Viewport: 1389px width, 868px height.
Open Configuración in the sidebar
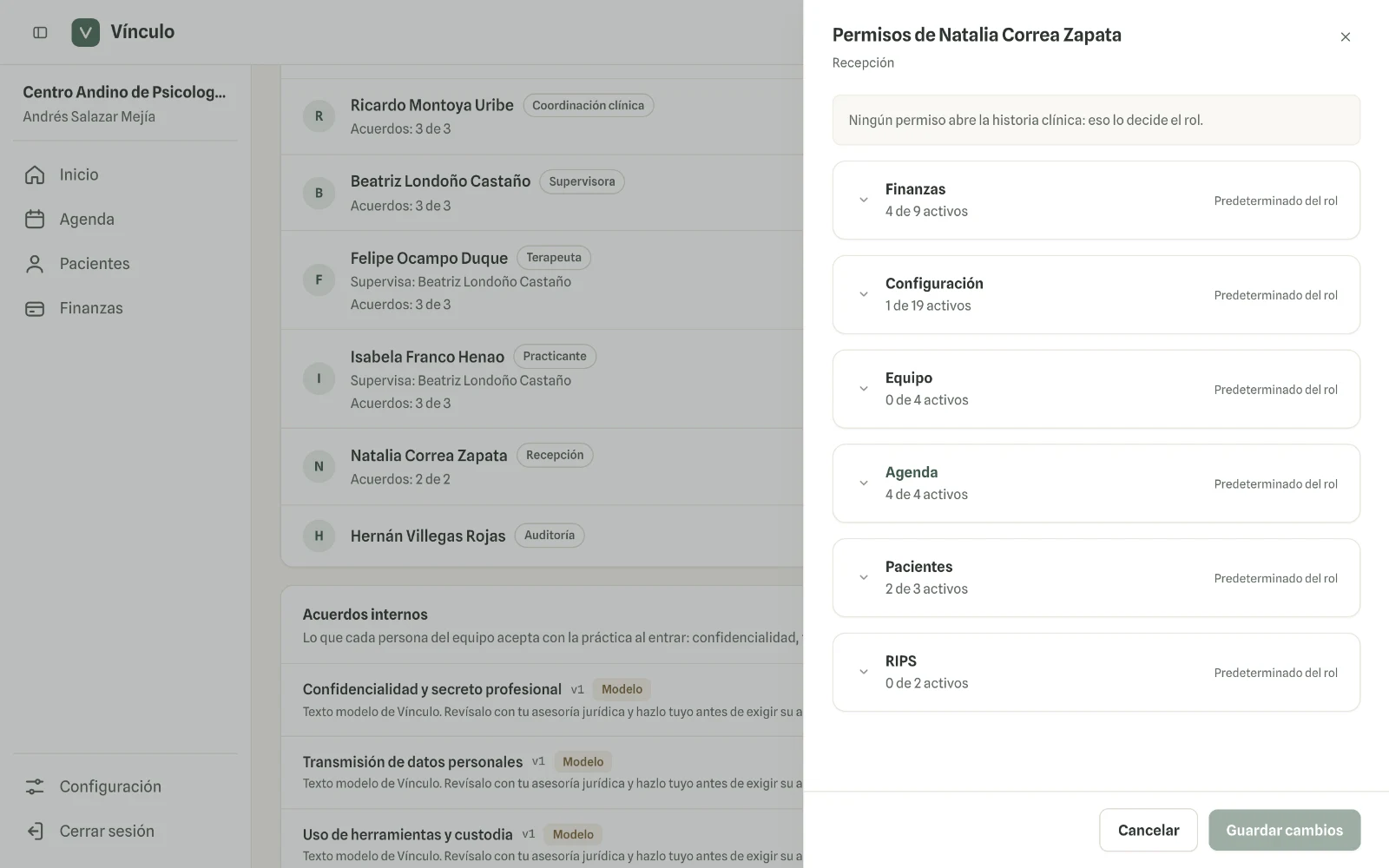pos(125,786)
